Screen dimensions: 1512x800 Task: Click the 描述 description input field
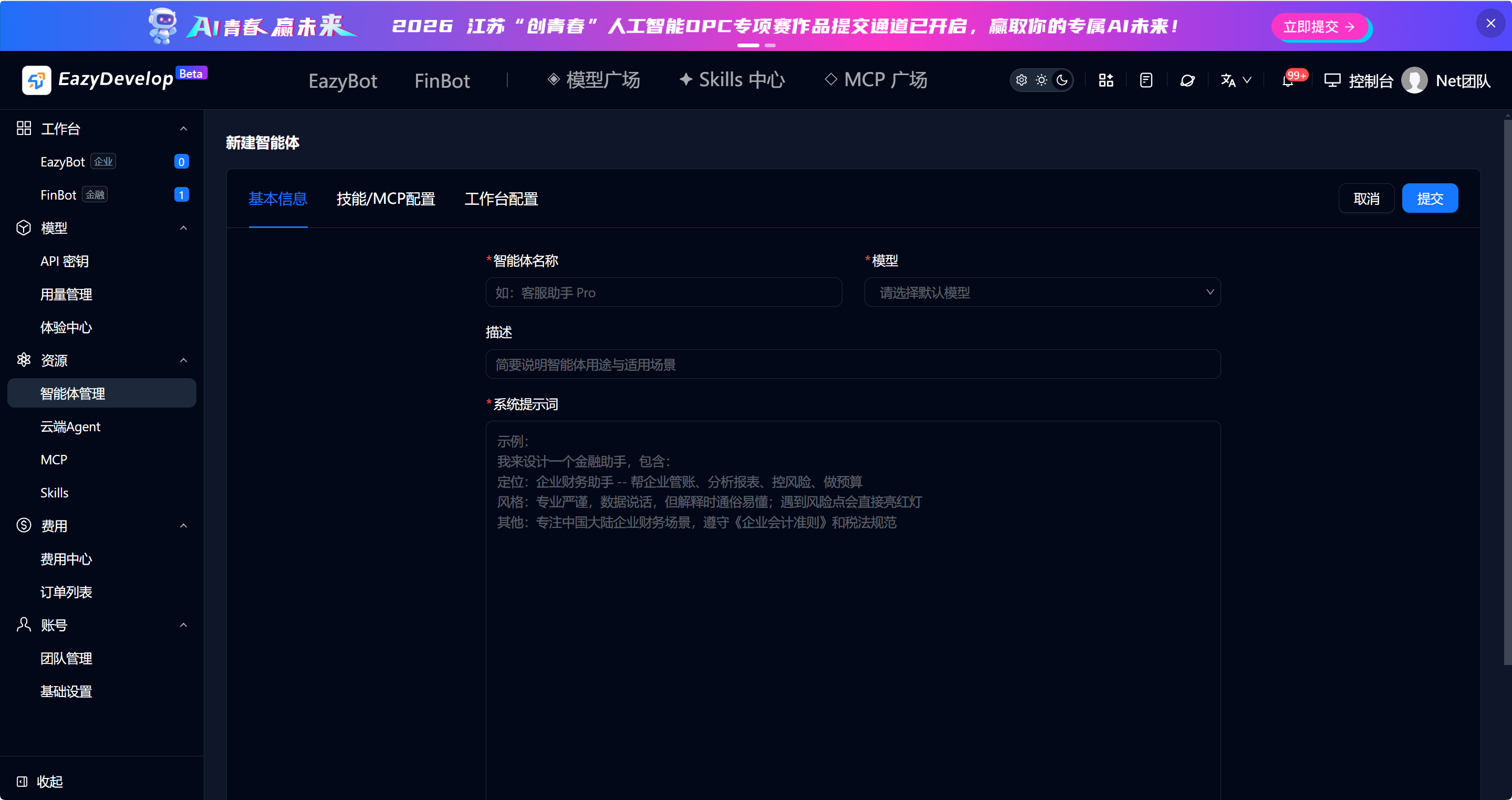(x=853, y=364)
